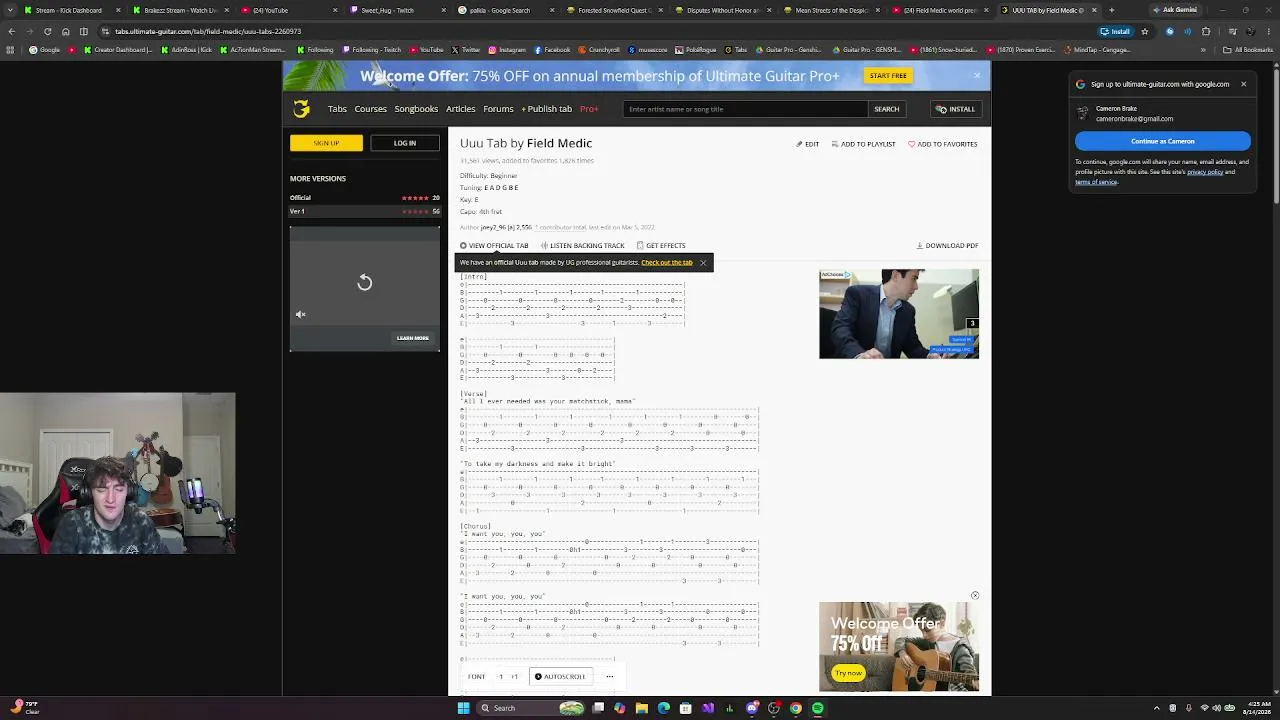The width and height of the screenshot is (1280, 720).
Task: Click LEARN MORE on the video ad
Action: [x=412, y=338]
